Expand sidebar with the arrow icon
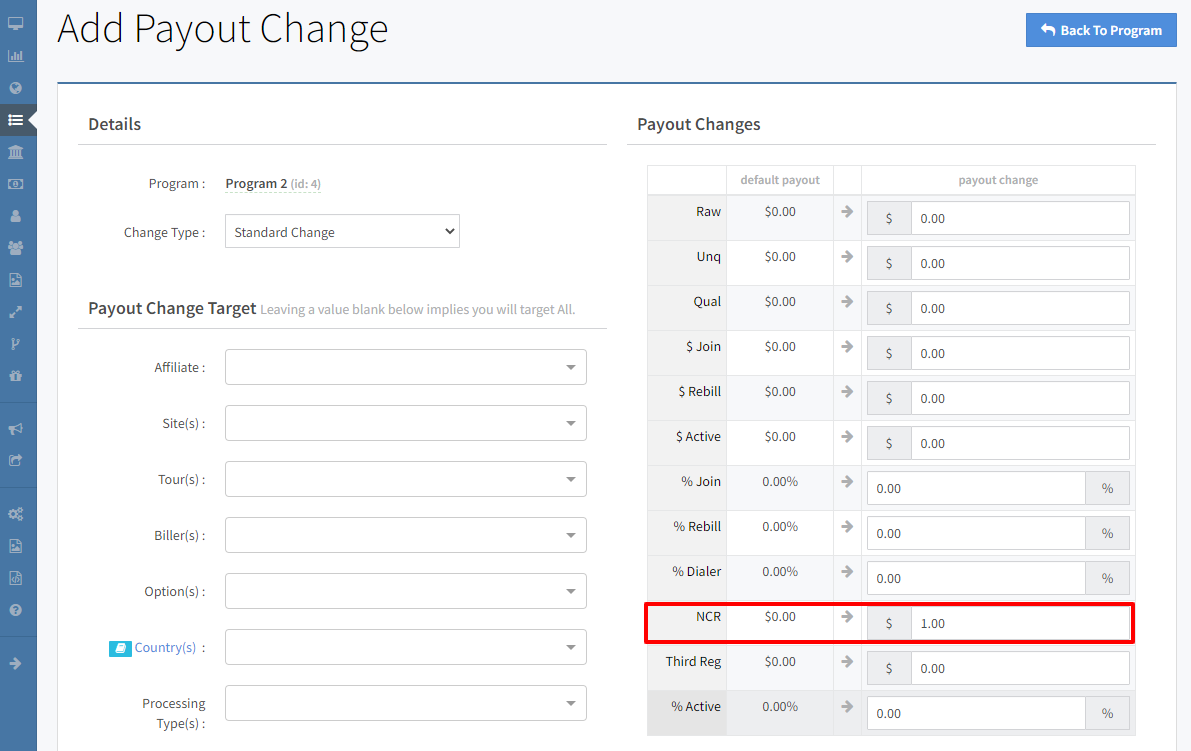The image size is (1191, 751). (15, 663)
